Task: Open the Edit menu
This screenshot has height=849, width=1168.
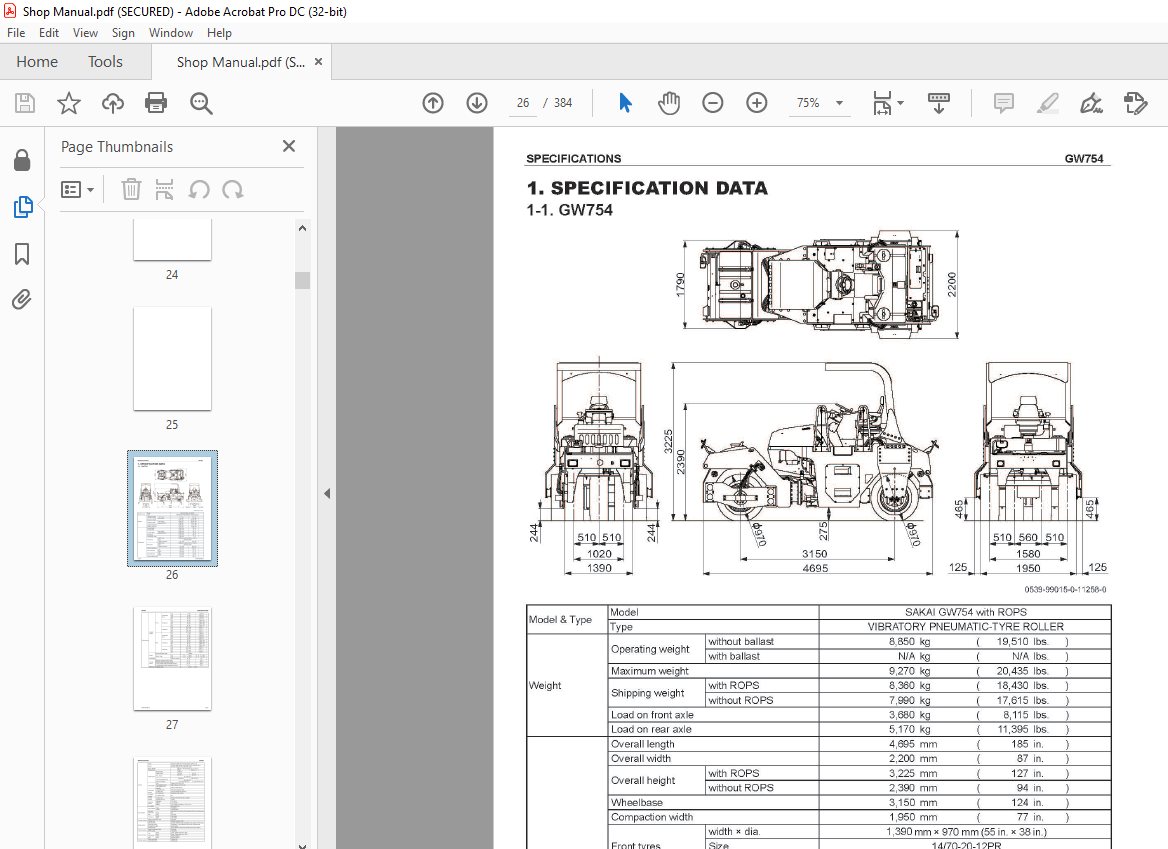Action: 48,33
